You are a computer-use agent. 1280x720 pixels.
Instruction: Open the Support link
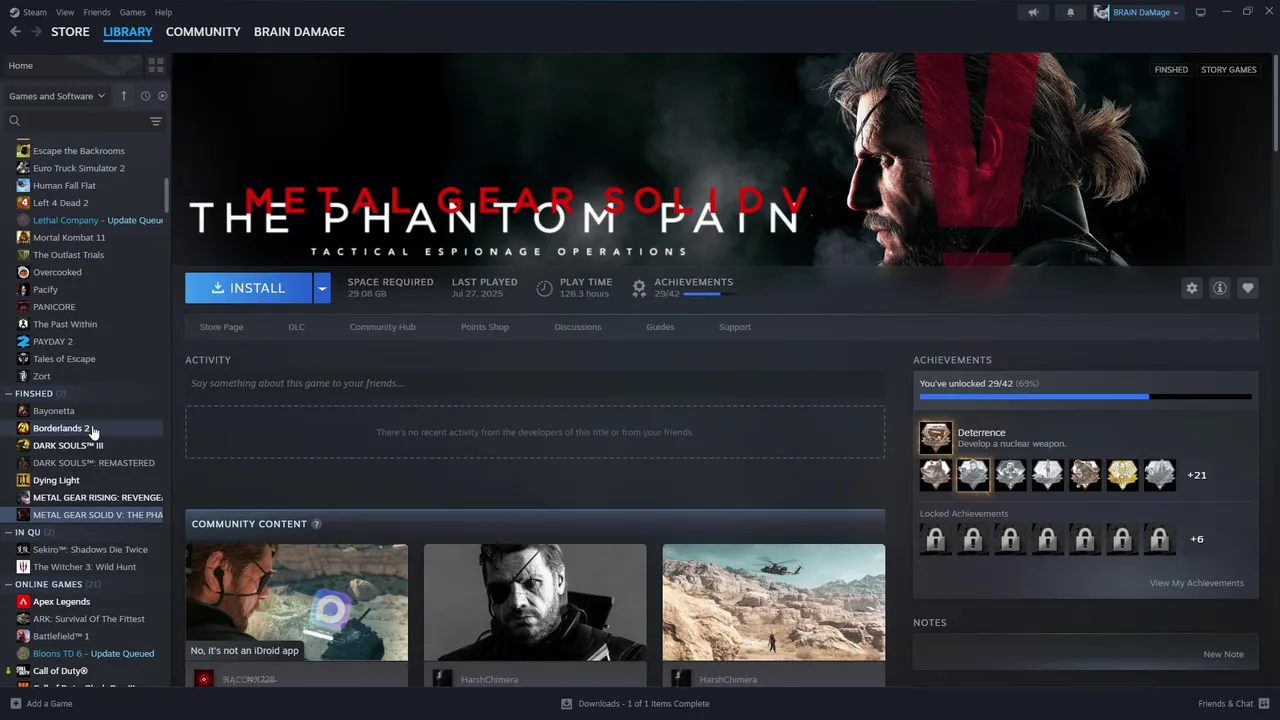pos(734,327)
